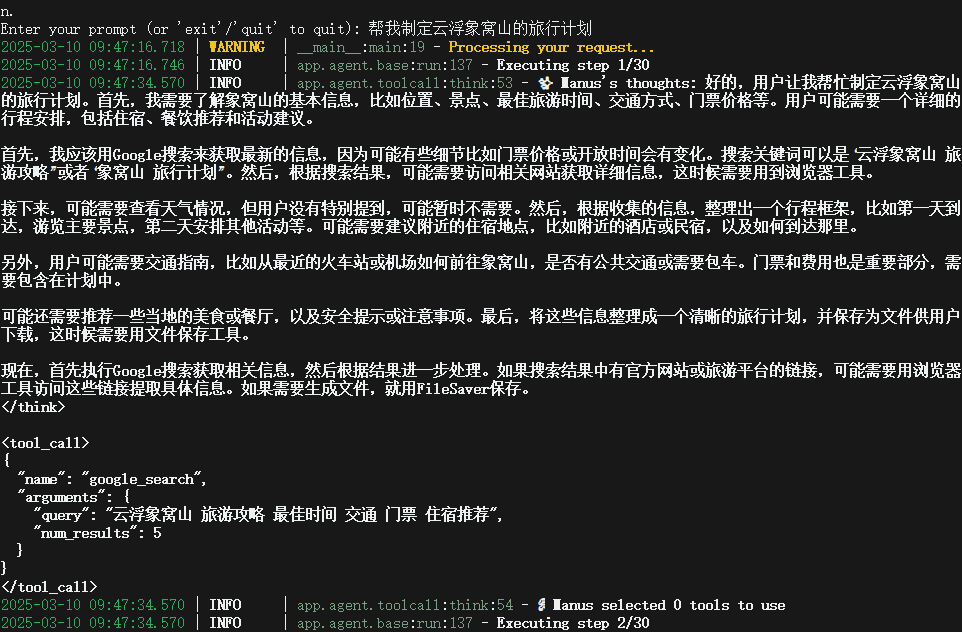Click paragraph starting '首先，我应该用Google搜索'

tap(481, 163)
